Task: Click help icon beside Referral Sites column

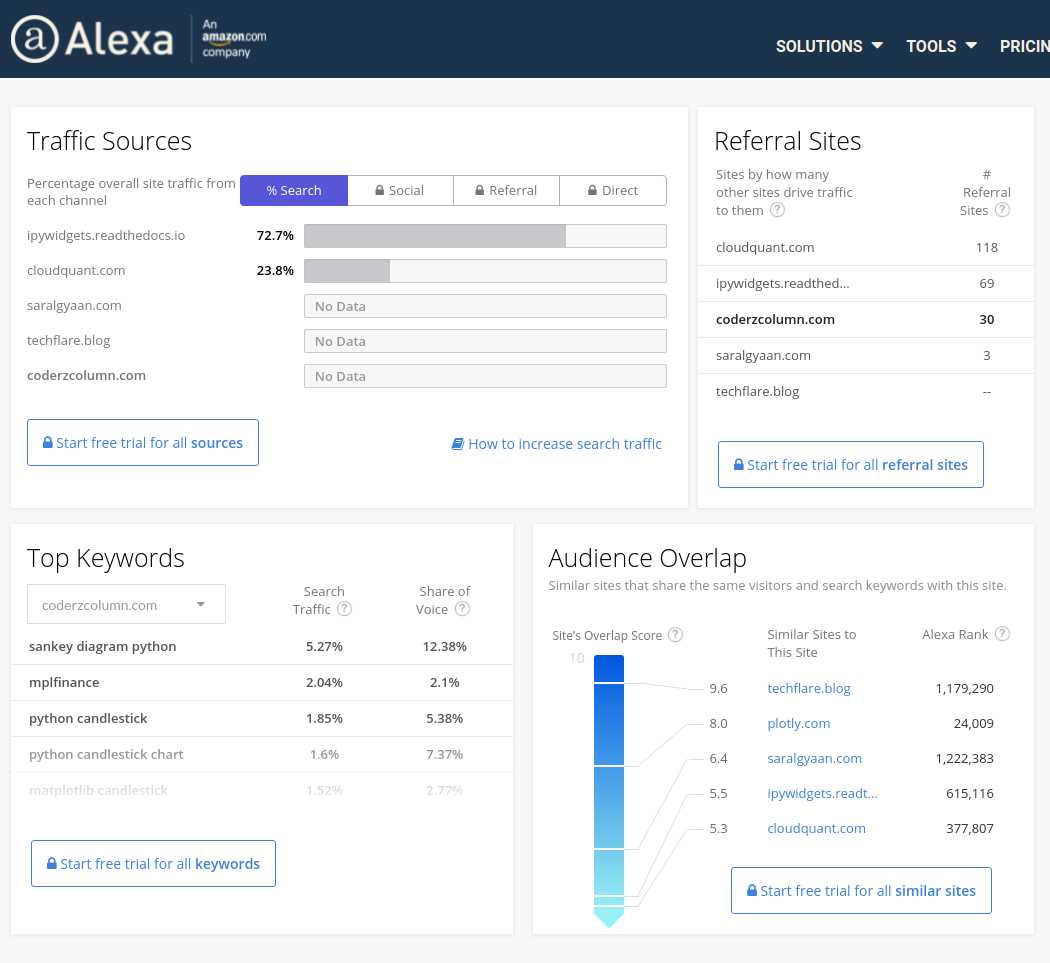Action: 1002,210
